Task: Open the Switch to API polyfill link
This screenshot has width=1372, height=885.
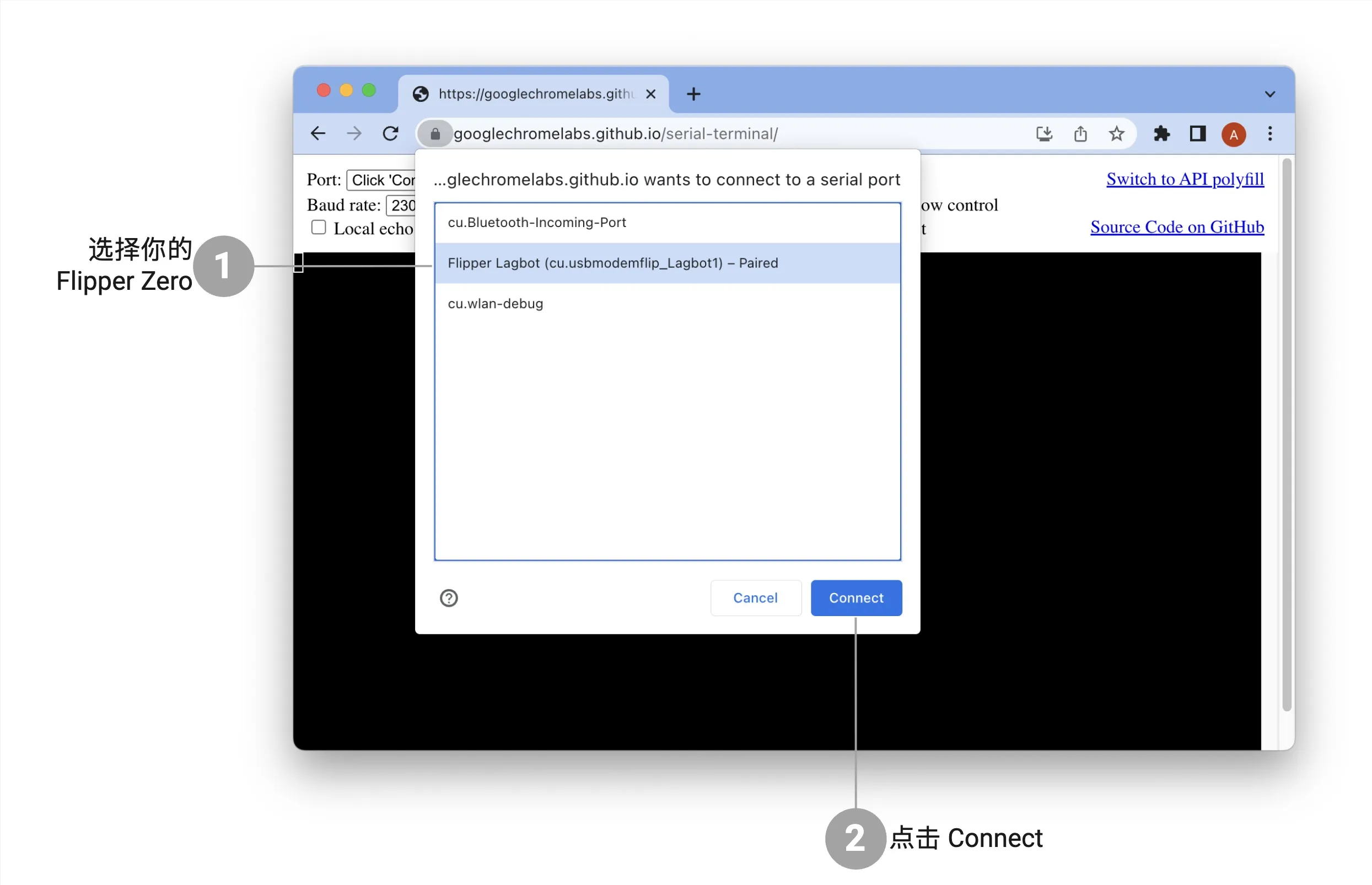Action: pyautogui.click(x=1185, y=179)
